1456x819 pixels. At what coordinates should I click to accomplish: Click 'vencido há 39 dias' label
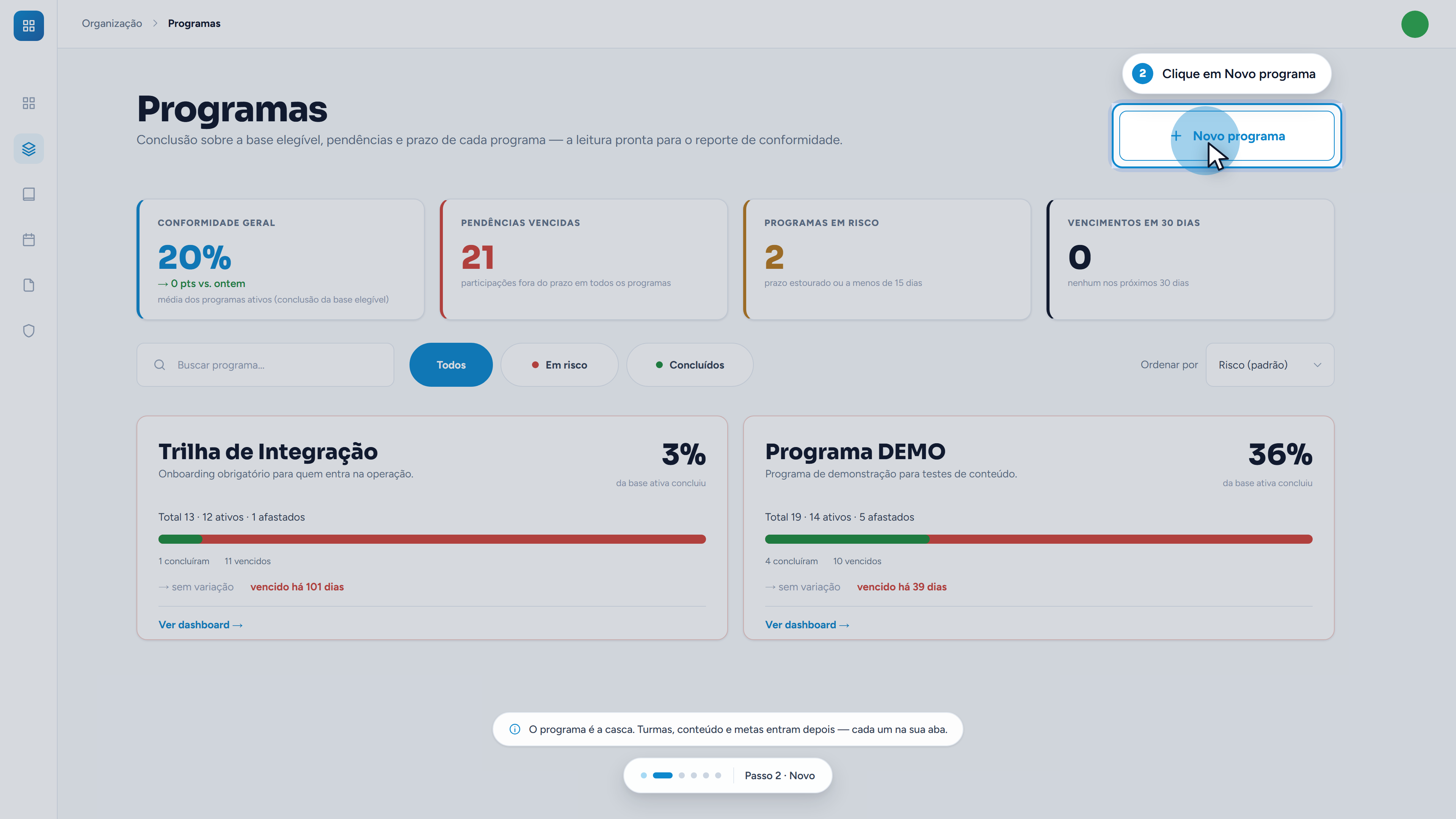click(902, 587)
